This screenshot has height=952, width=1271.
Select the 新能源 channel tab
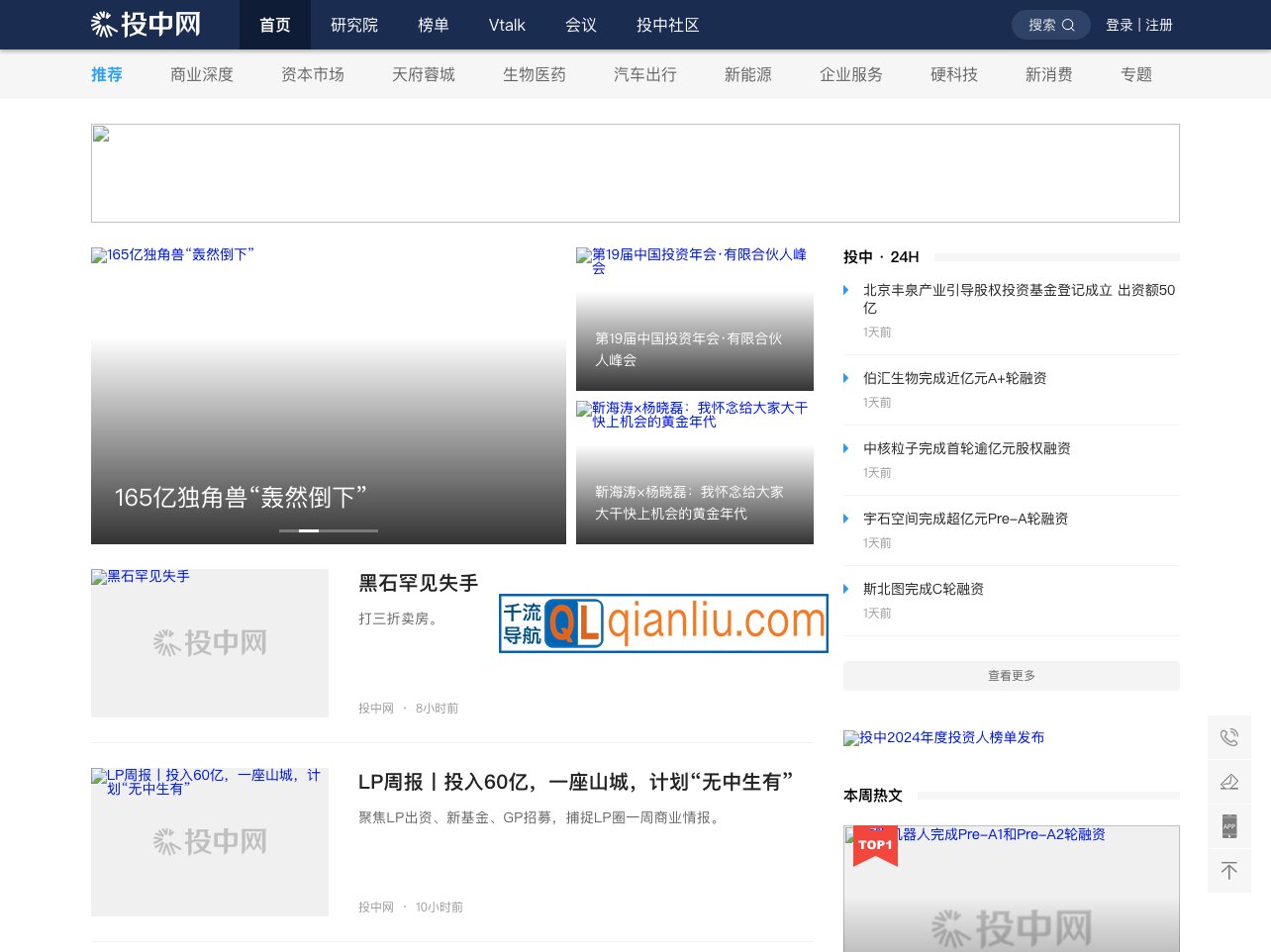[x=747, y=74]
